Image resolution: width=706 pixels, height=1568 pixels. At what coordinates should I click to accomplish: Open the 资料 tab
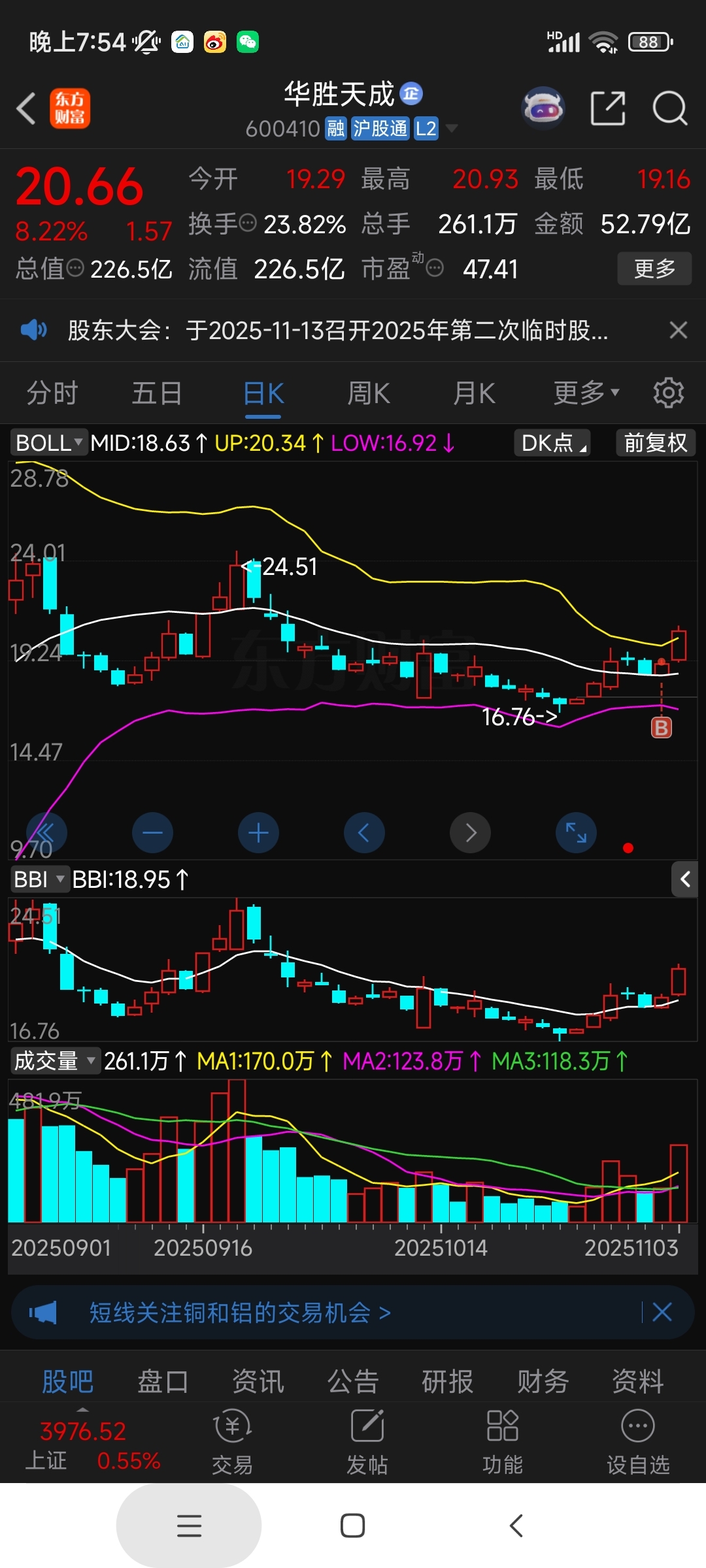click(x=638, y=1382)
